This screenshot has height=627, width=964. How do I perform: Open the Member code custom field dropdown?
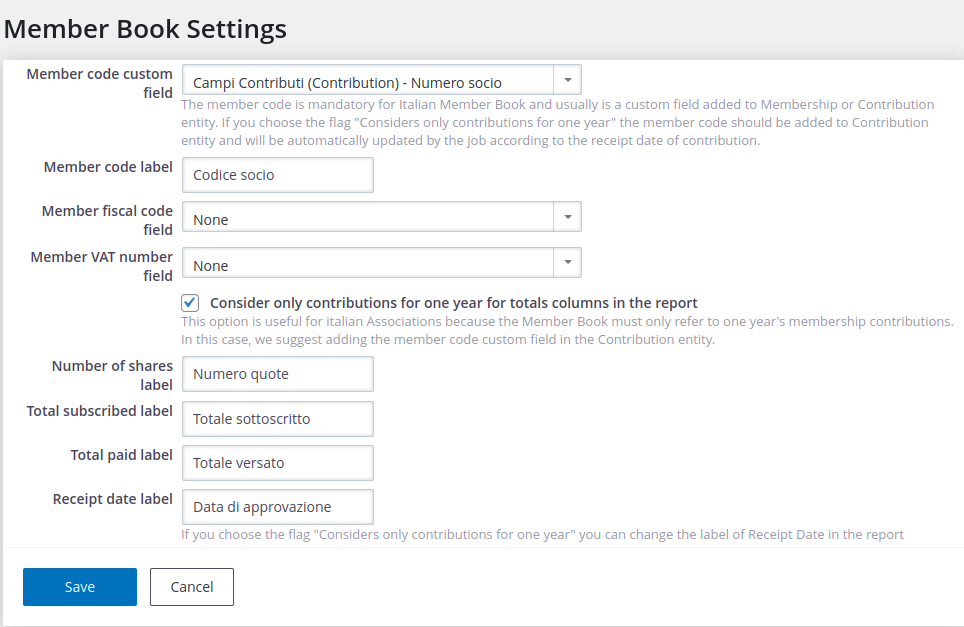point(381,80)
